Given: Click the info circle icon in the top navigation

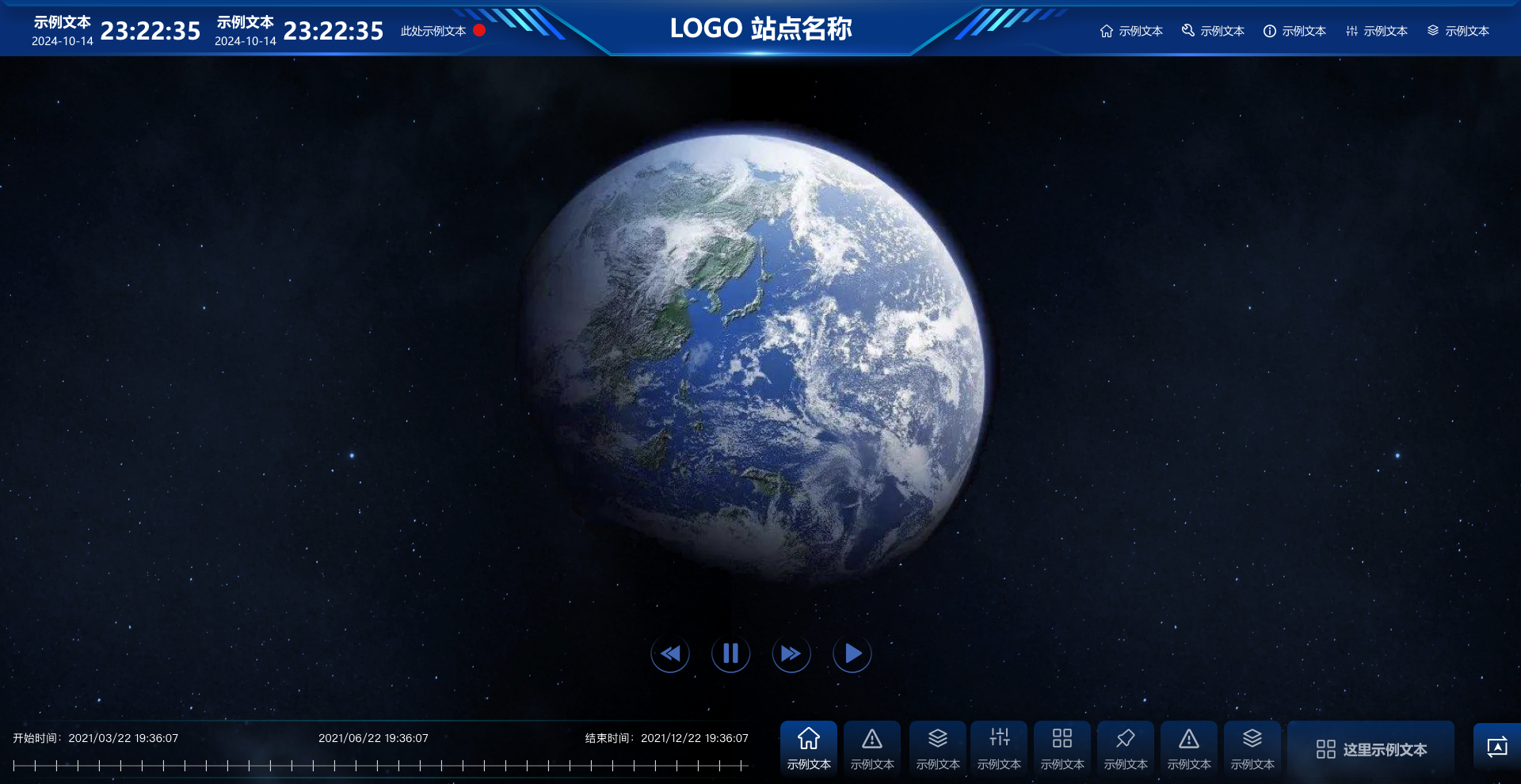Looking at the screenshot, I should click(x=1269, y=30).
